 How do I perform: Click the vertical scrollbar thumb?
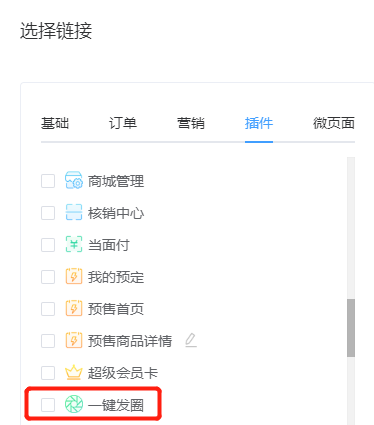coord(351,328)
